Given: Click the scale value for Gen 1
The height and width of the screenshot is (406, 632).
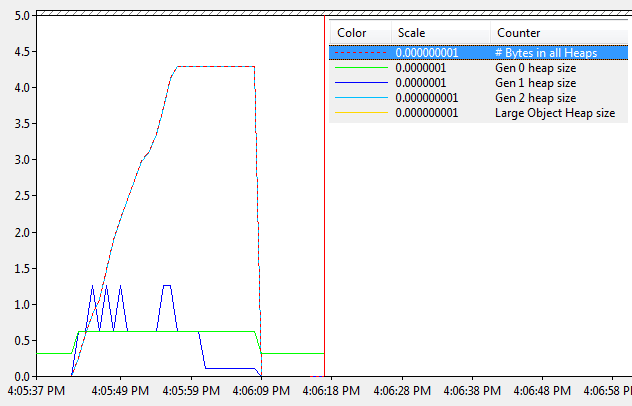Looking at the screenshot, I should (421, 83).
